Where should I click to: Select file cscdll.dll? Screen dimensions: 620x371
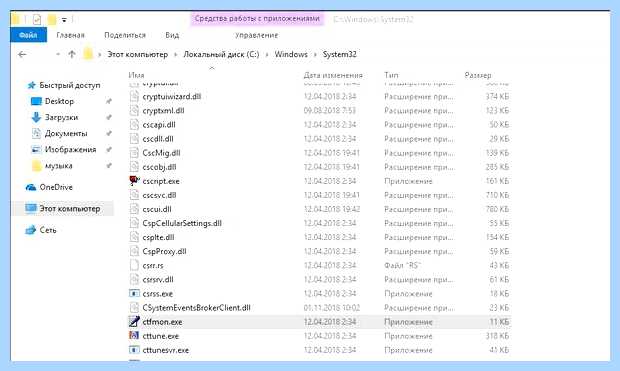point(158,139)
